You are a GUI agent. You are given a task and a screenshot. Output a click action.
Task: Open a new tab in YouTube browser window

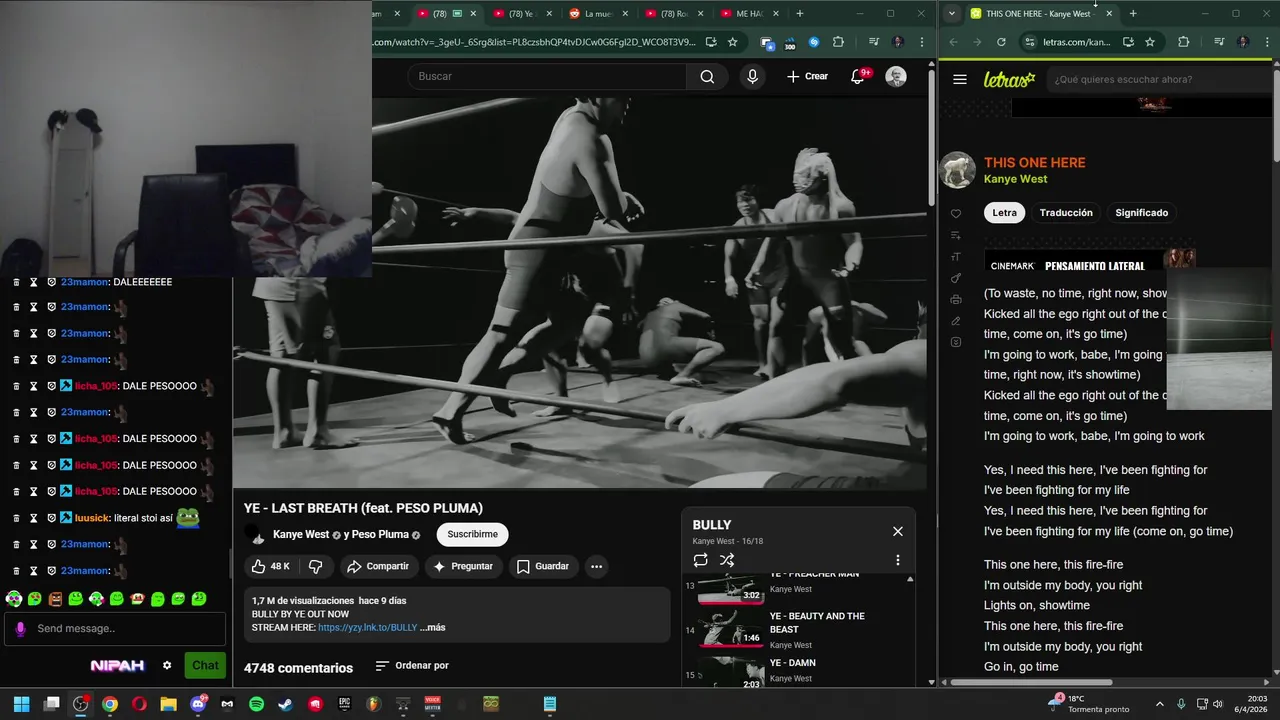[800, 14]
